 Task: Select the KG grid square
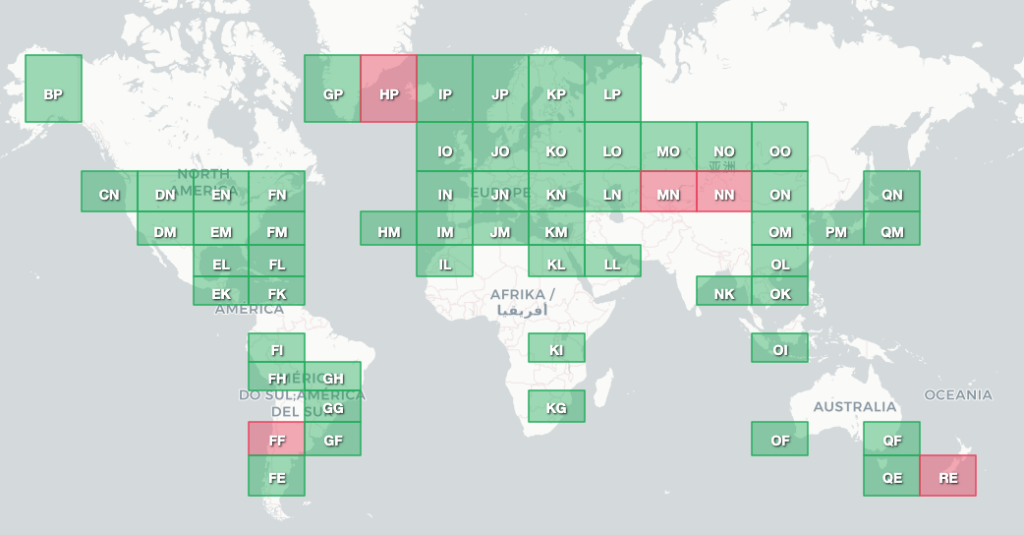point(556,406)
